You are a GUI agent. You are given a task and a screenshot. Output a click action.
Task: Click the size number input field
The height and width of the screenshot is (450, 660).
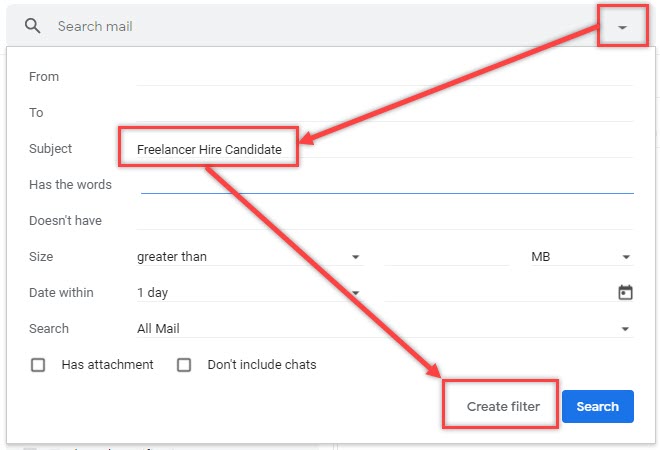(x=446, y=257)
